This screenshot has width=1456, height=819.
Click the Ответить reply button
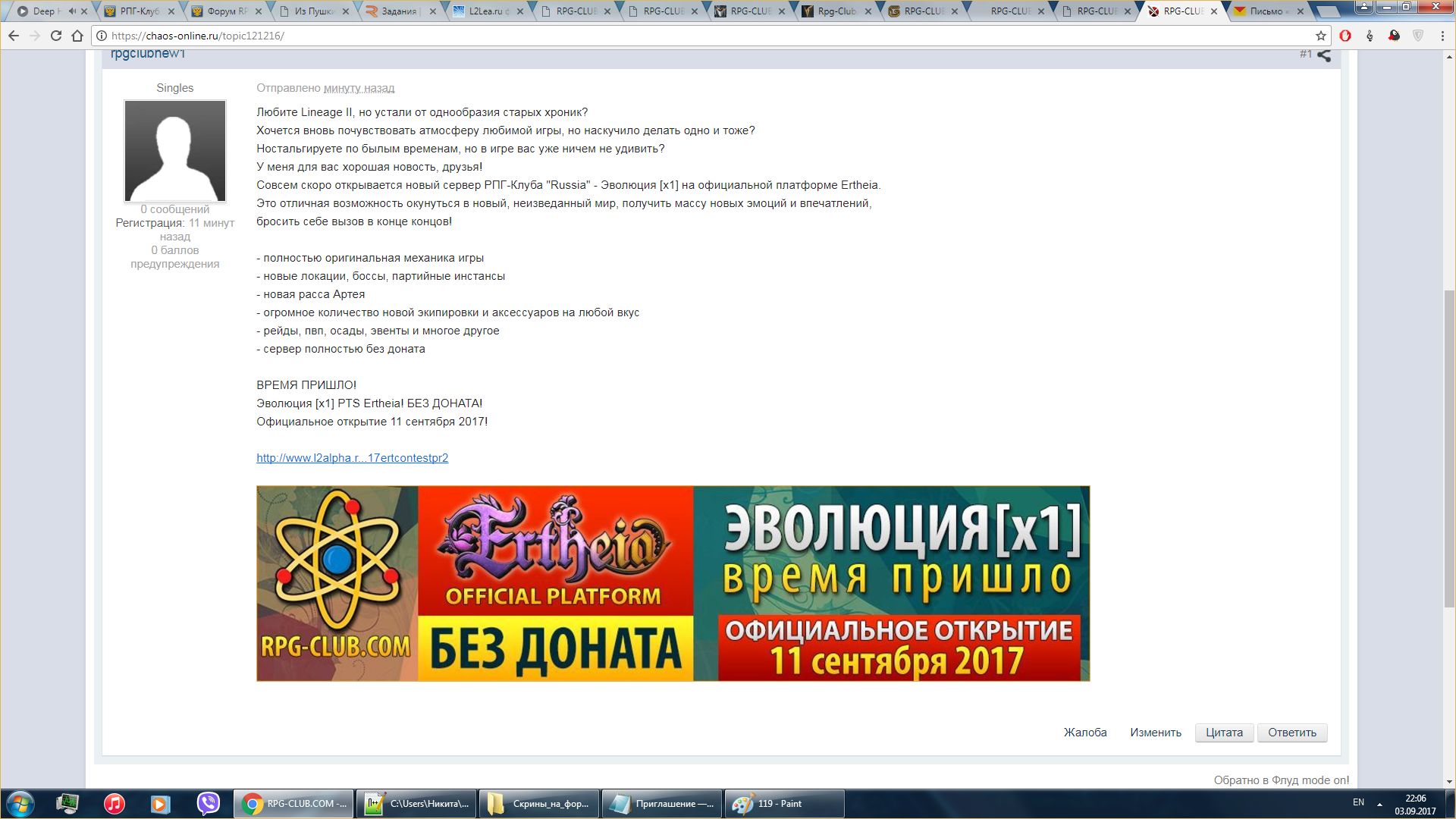pos(1292,733)
